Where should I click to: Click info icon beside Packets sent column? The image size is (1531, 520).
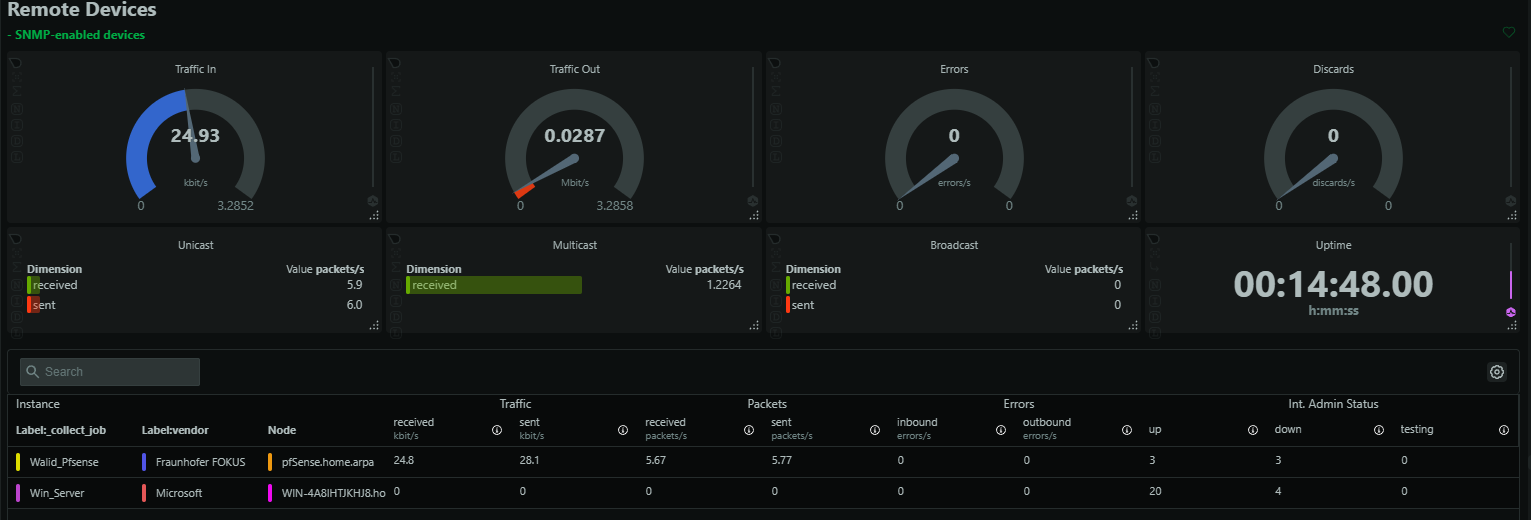tap(875, 430)
